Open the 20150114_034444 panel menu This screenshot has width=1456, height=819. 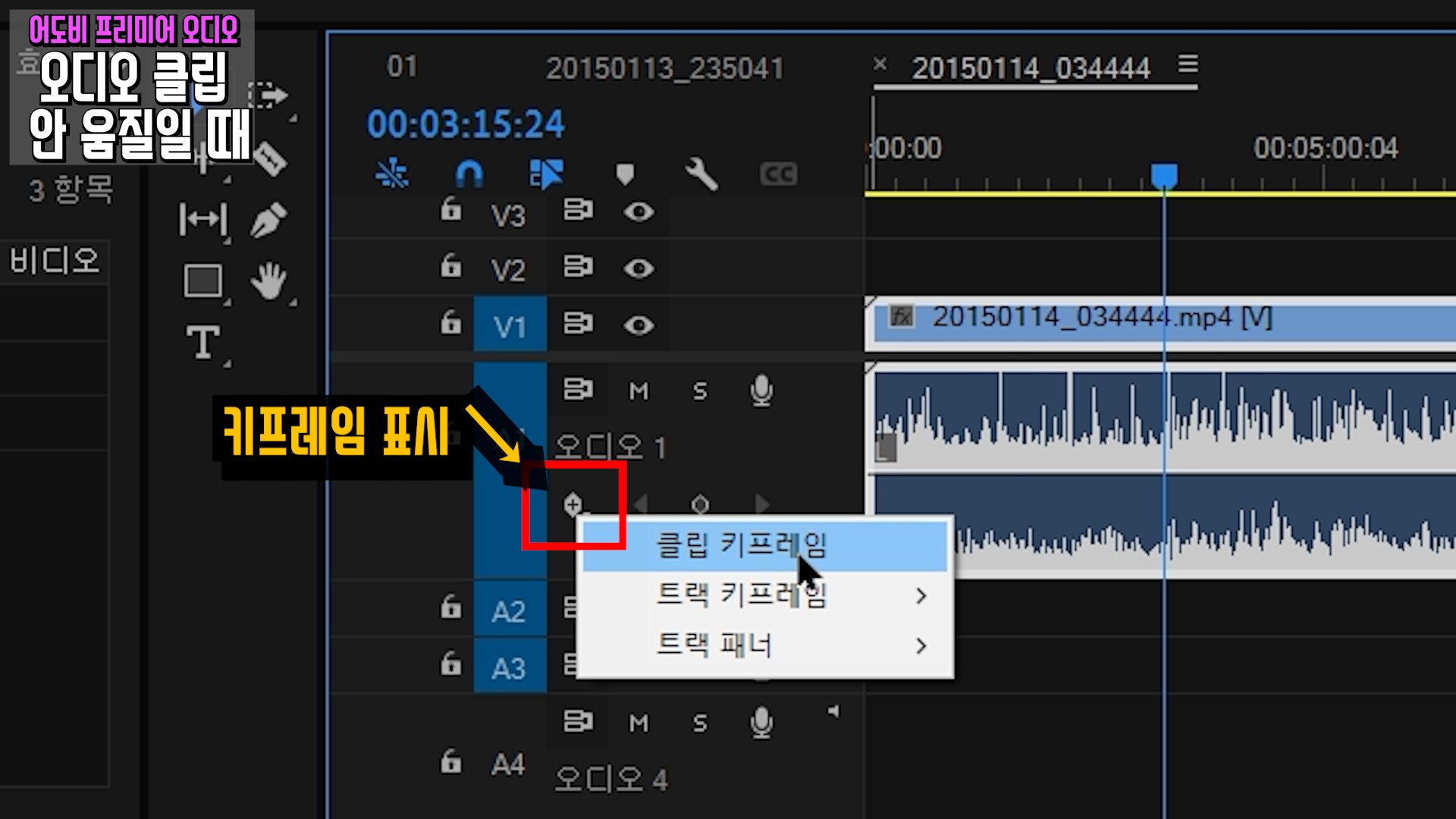(x=1188, y=64)
